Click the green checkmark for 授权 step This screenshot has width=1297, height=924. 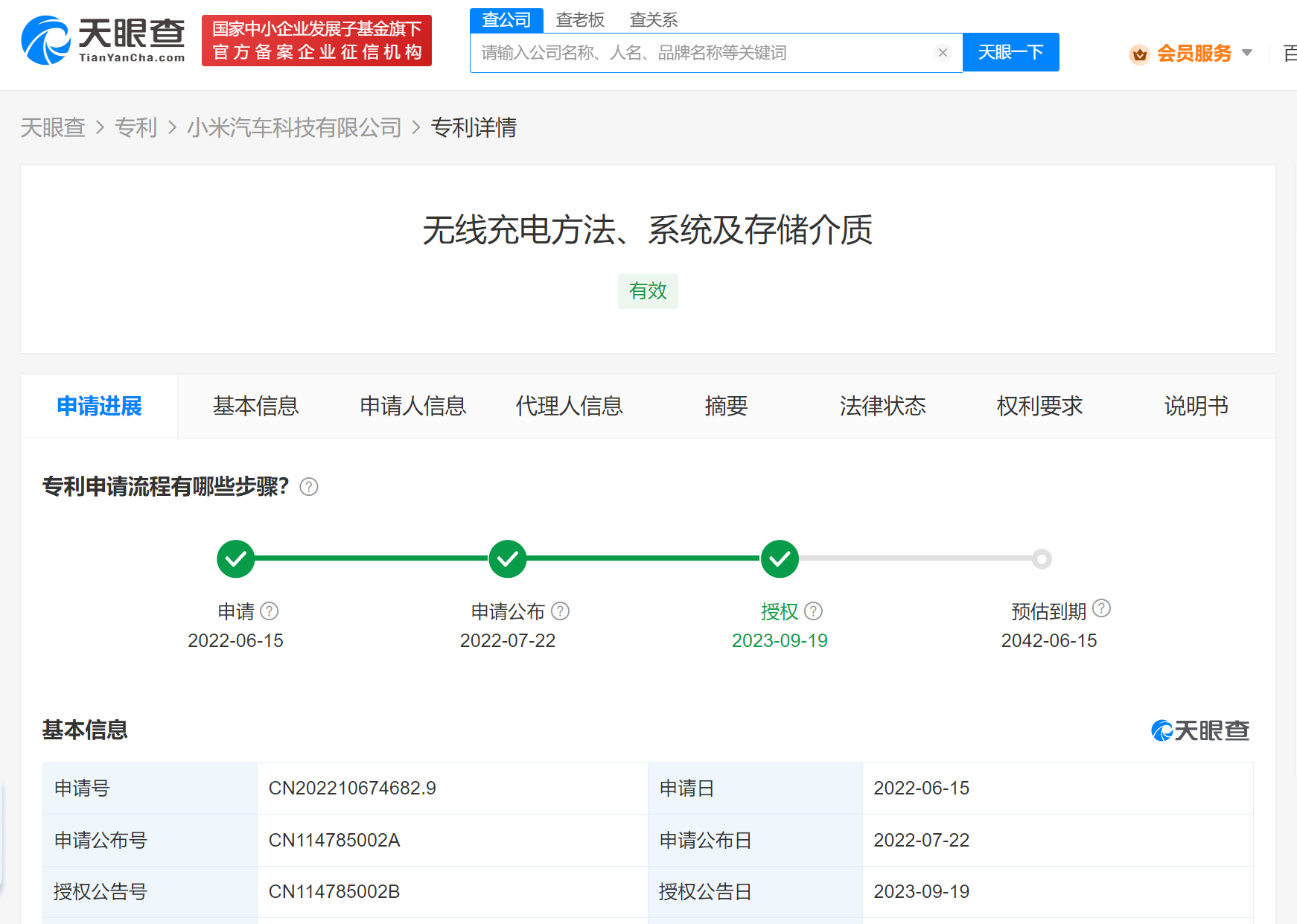780,558
